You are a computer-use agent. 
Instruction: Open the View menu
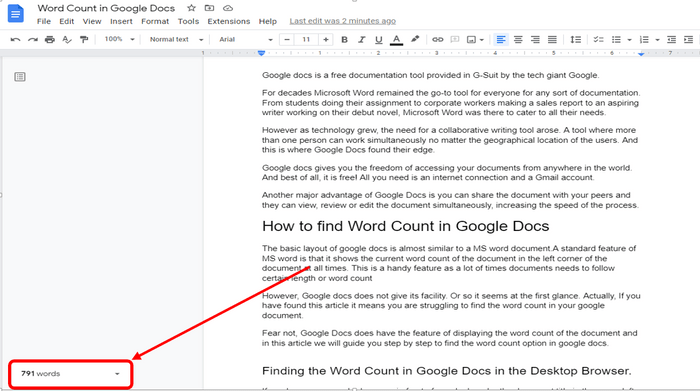coord(92,21)
